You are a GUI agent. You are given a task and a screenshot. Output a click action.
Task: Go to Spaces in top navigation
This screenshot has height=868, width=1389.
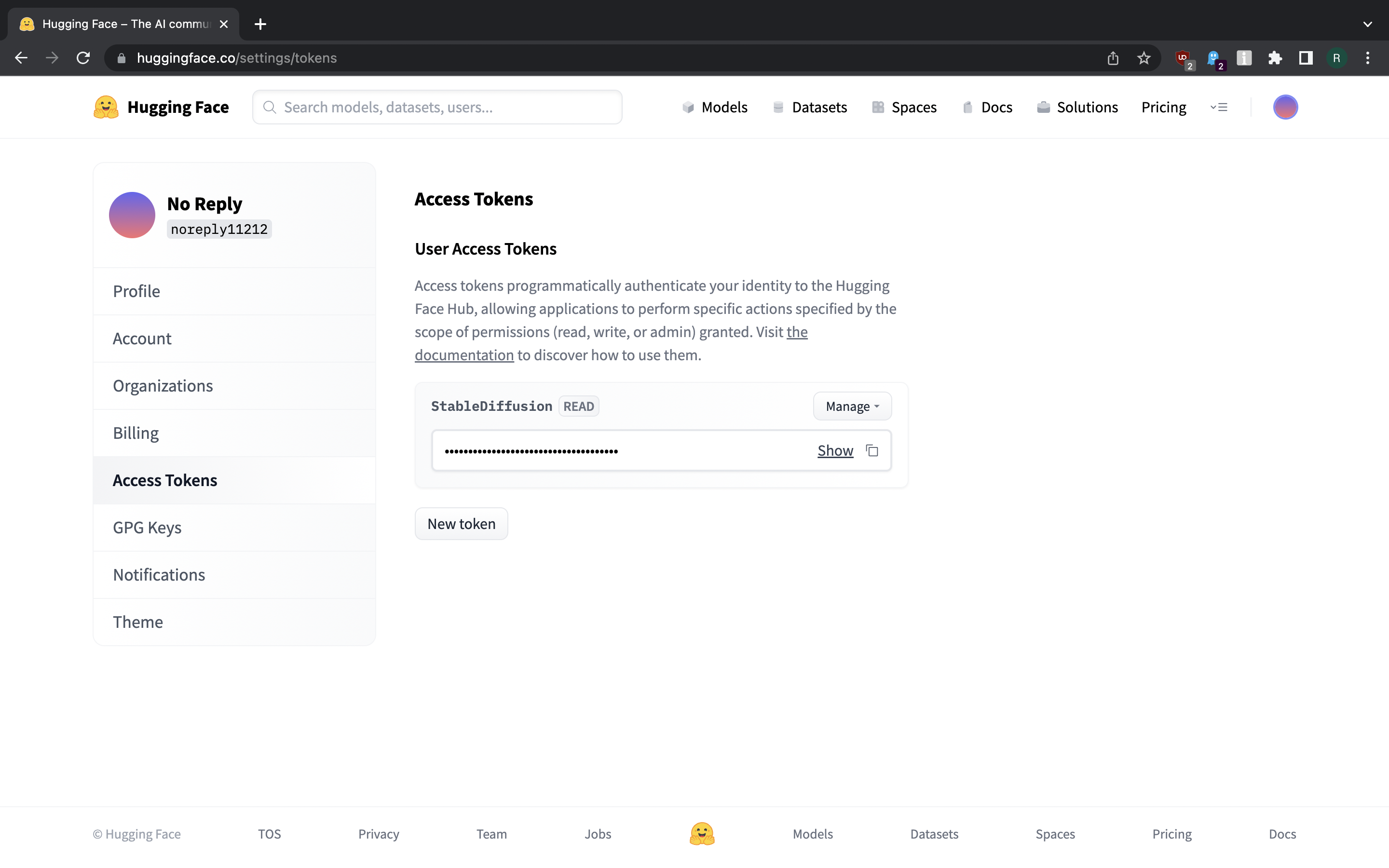click(x=904, y=108)
